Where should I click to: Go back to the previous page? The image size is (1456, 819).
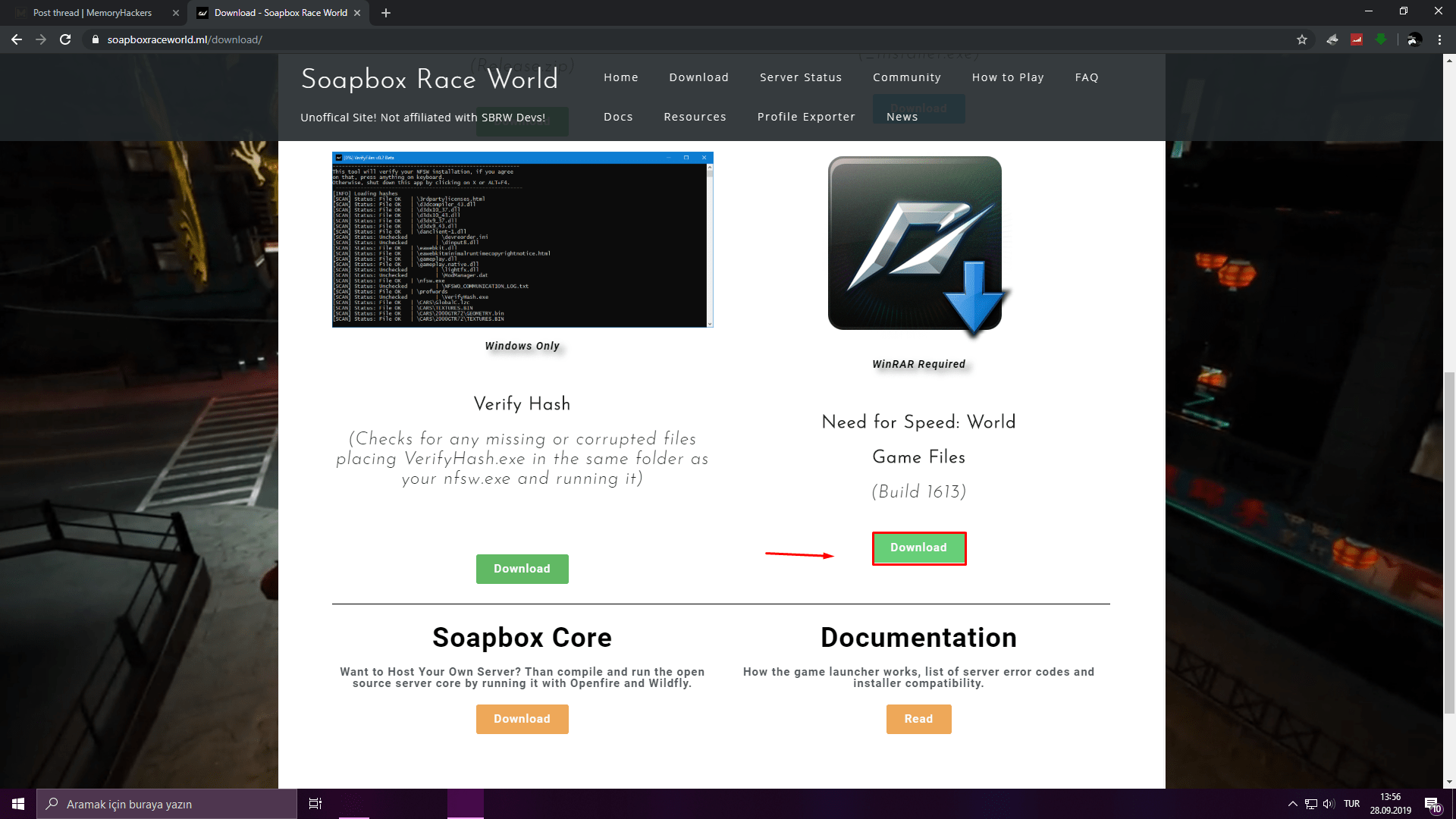coord(17,39)
